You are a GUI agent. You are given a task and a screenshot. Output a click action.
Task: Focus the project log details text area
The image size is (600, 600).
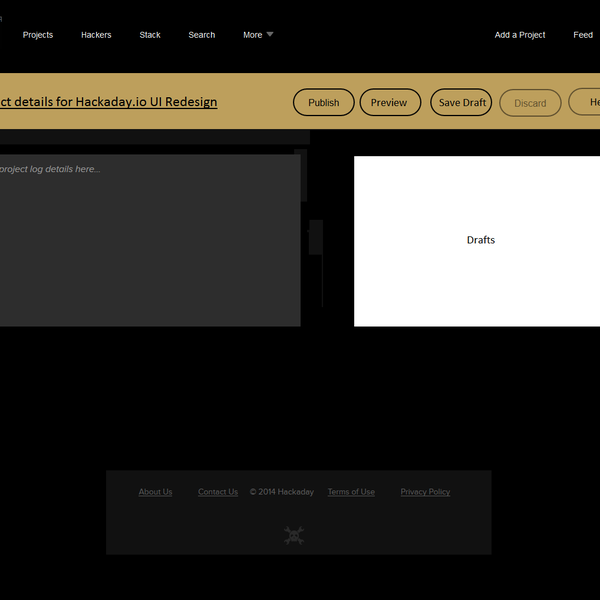[150, 240]
